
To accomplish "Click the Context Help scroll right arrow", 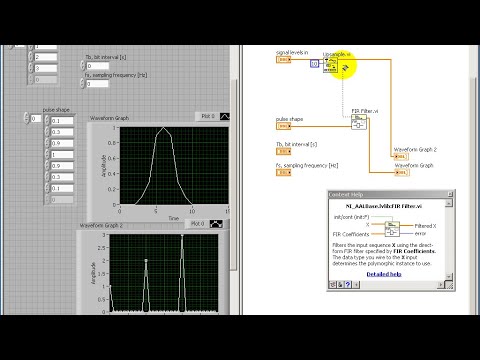I will [x=441, y=284].
